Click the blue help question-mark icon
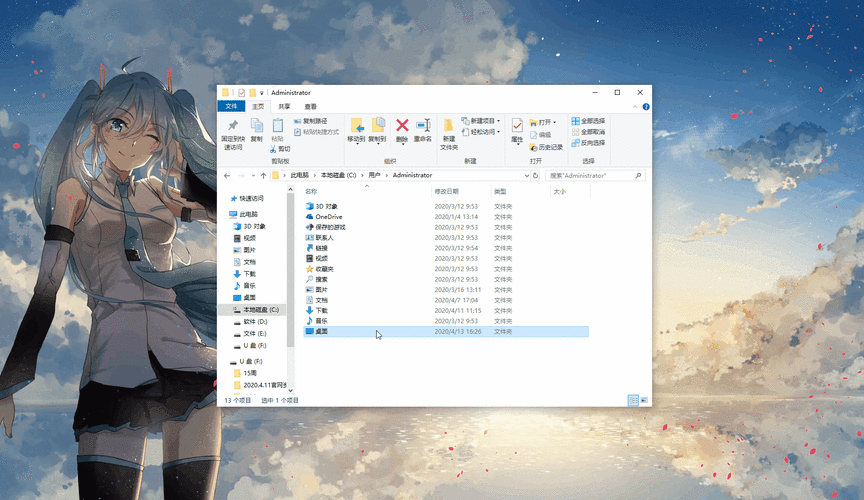Image resolution: width=864 pixels, height=500 pixels. [646, 107]
